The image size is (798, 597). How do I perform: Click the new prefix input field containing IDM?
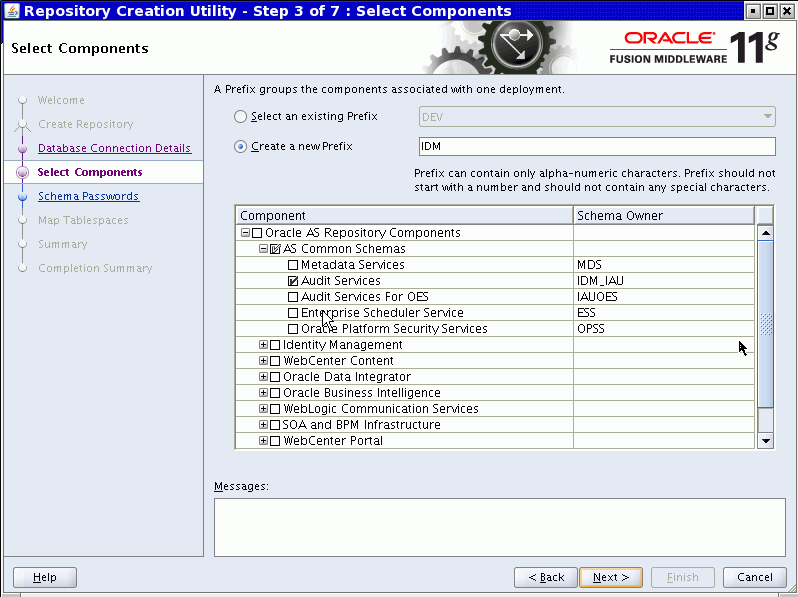coord(597,147)
